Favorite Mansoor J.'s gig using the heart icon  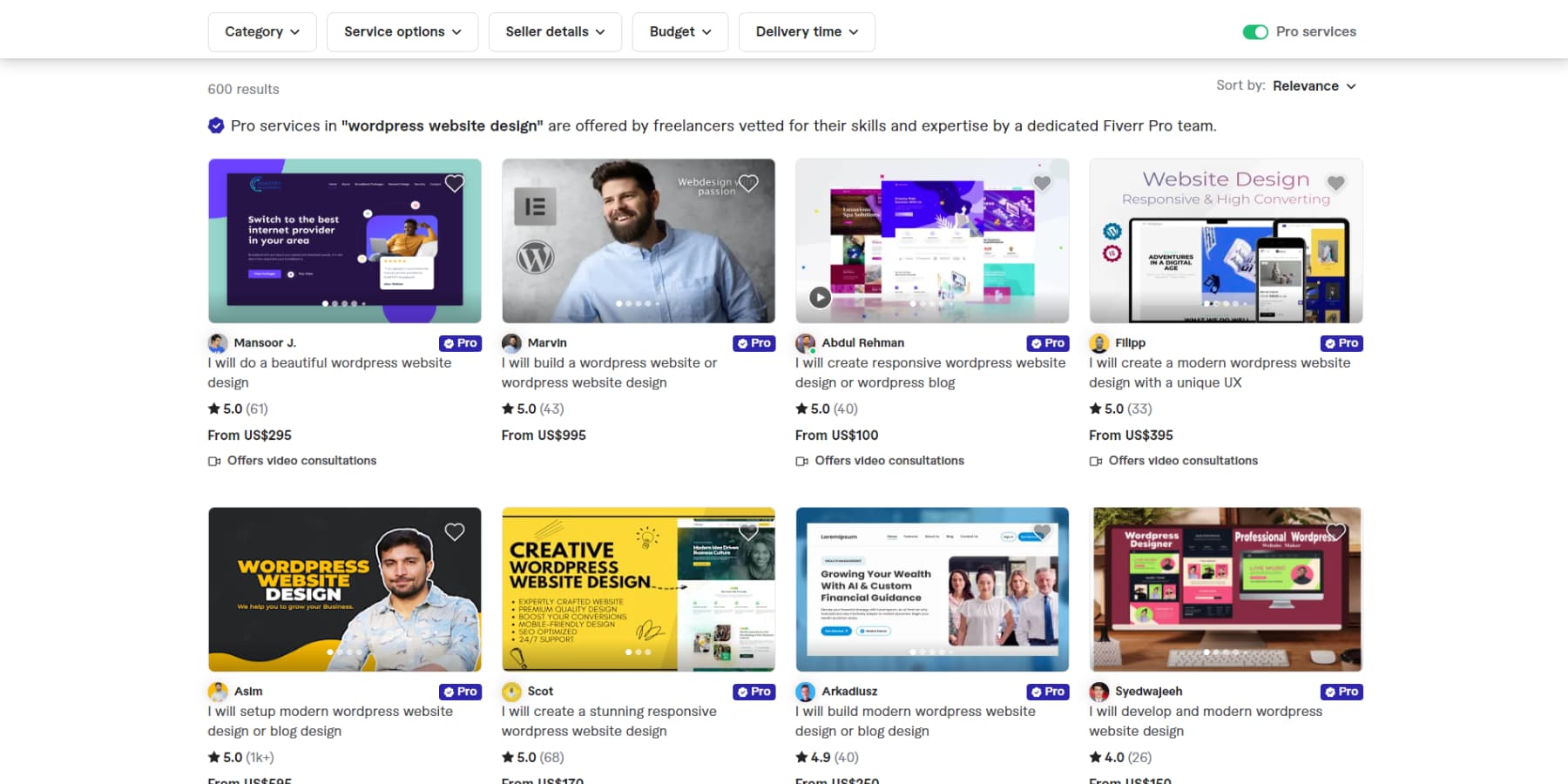click(455, 183)
